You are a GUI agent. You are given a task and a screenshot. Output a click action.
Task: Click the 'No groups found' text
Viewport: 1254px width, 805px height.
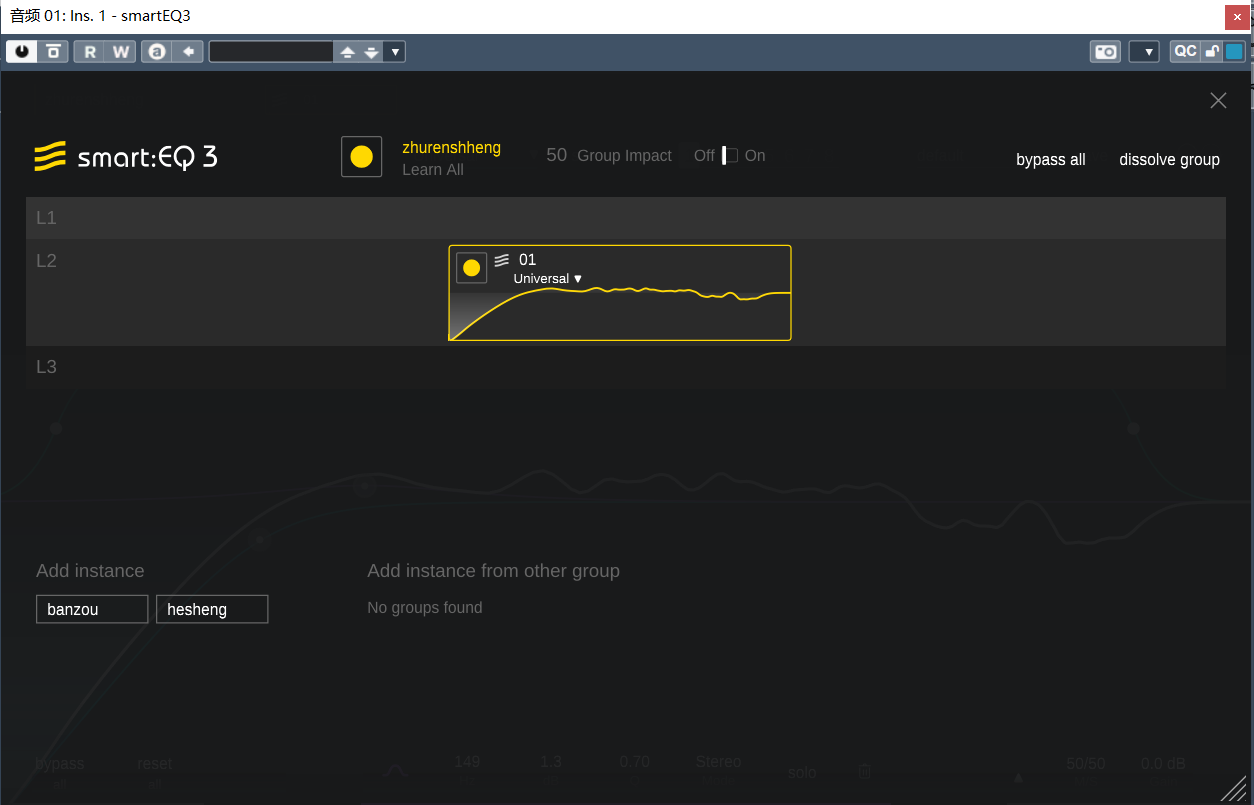pyautogui.click(x=425, y=608)
